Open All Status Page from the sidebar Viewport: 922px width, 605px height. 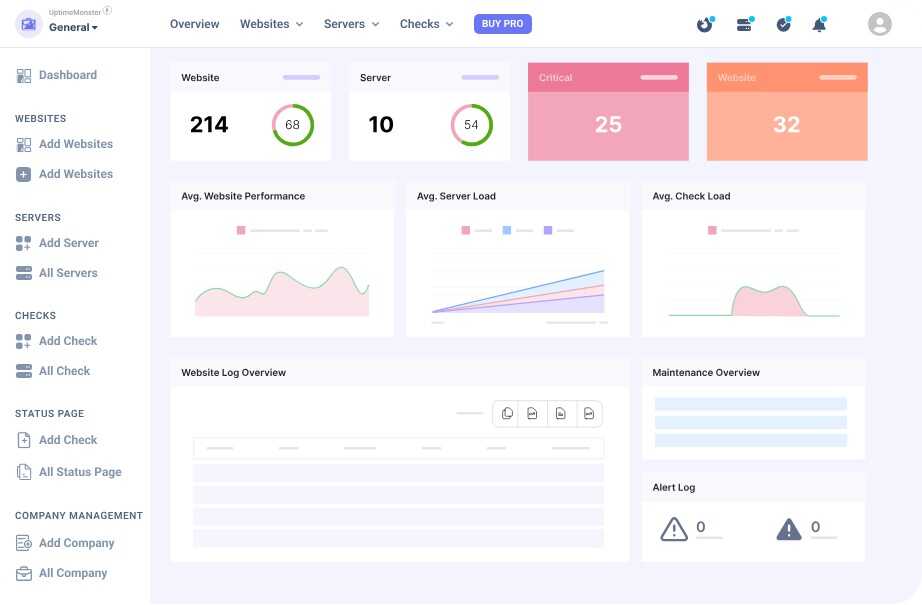tap(81, 471)
